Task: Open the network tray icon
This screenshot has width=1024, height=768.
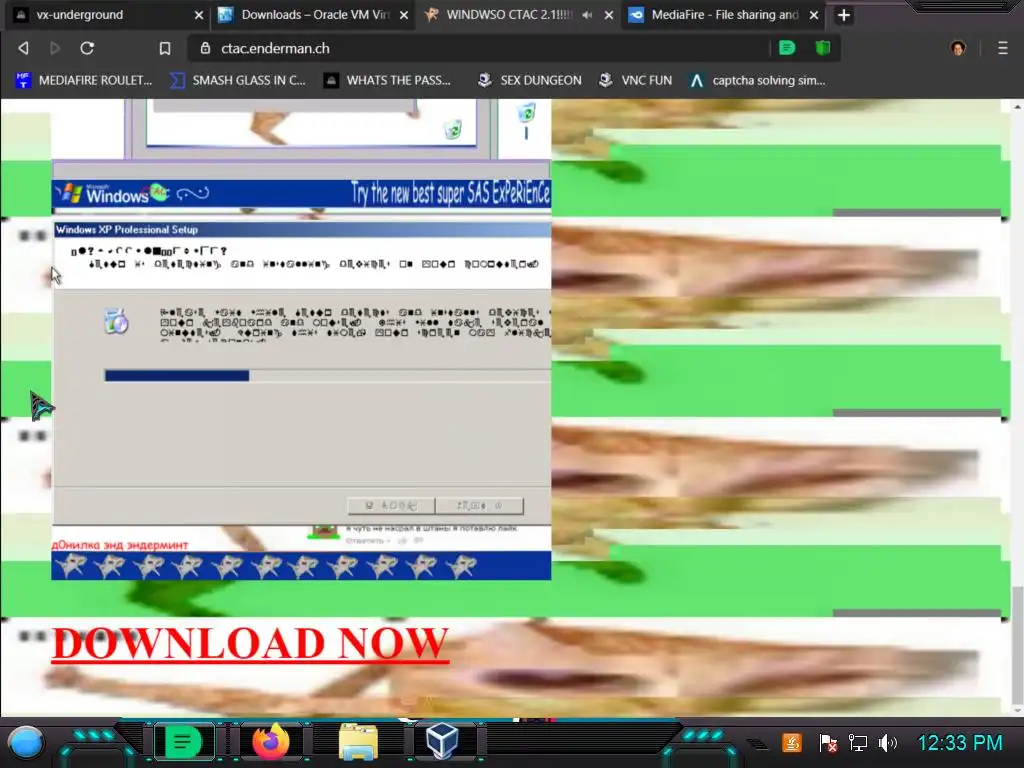Action: pyautogui.click(x=857, y=743)
